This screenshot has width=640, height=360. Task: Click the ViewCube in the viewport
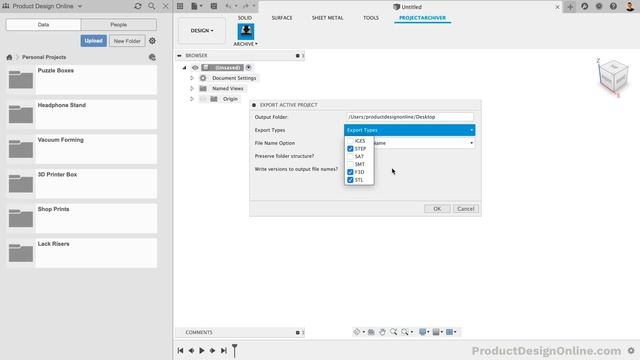(612, 78)
